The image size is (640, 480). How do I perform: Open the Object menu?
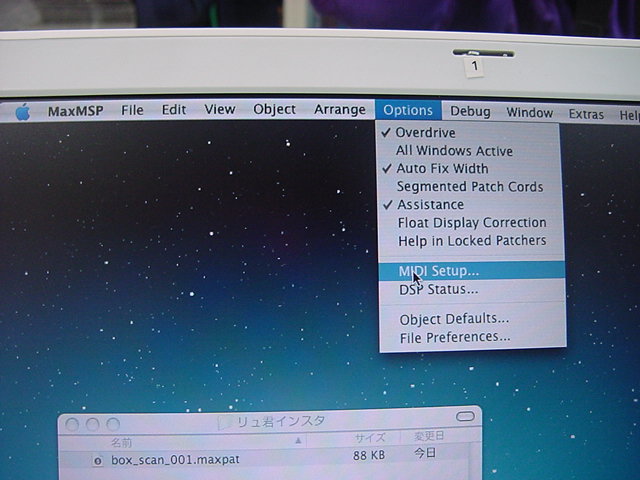tap(274, 109)
